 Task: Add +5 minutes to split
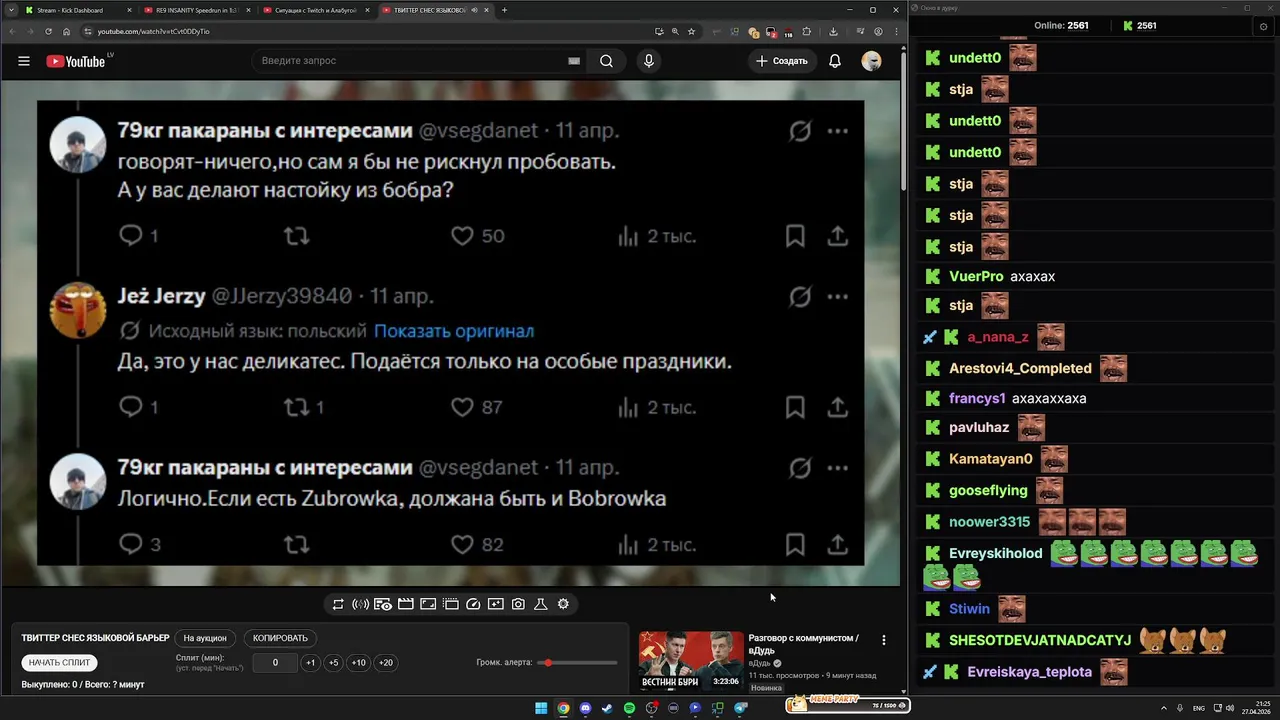pyautogui.click(x=333, y=663)
